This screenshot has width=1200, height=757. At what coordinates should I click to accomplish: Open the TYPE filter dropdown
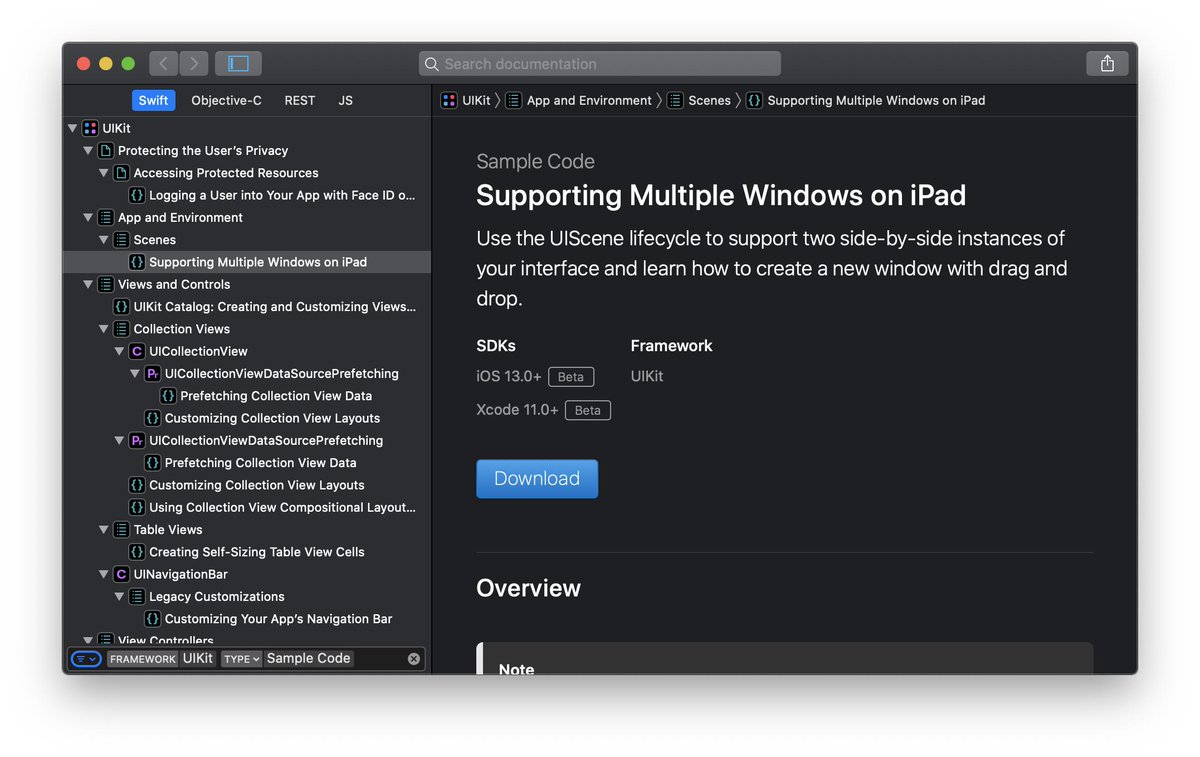click(x=241, y=658)
